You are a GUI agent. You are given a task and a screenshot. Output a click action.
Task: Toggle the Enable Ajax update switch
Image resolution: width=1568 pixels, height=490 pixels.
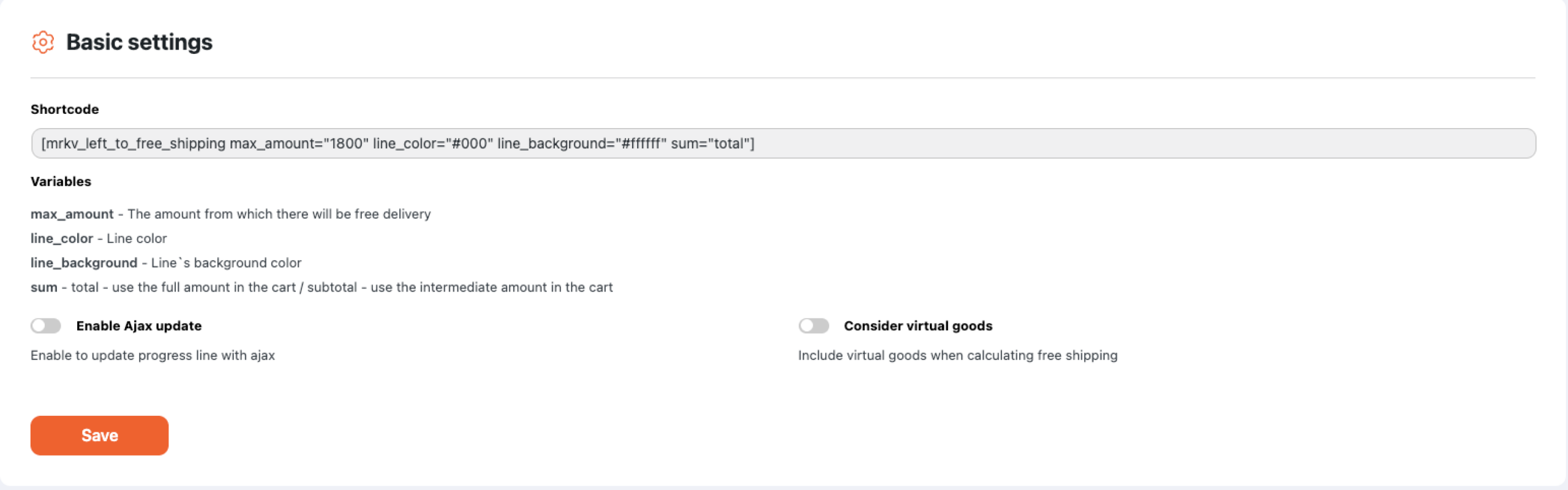click(x=46, y=326)
